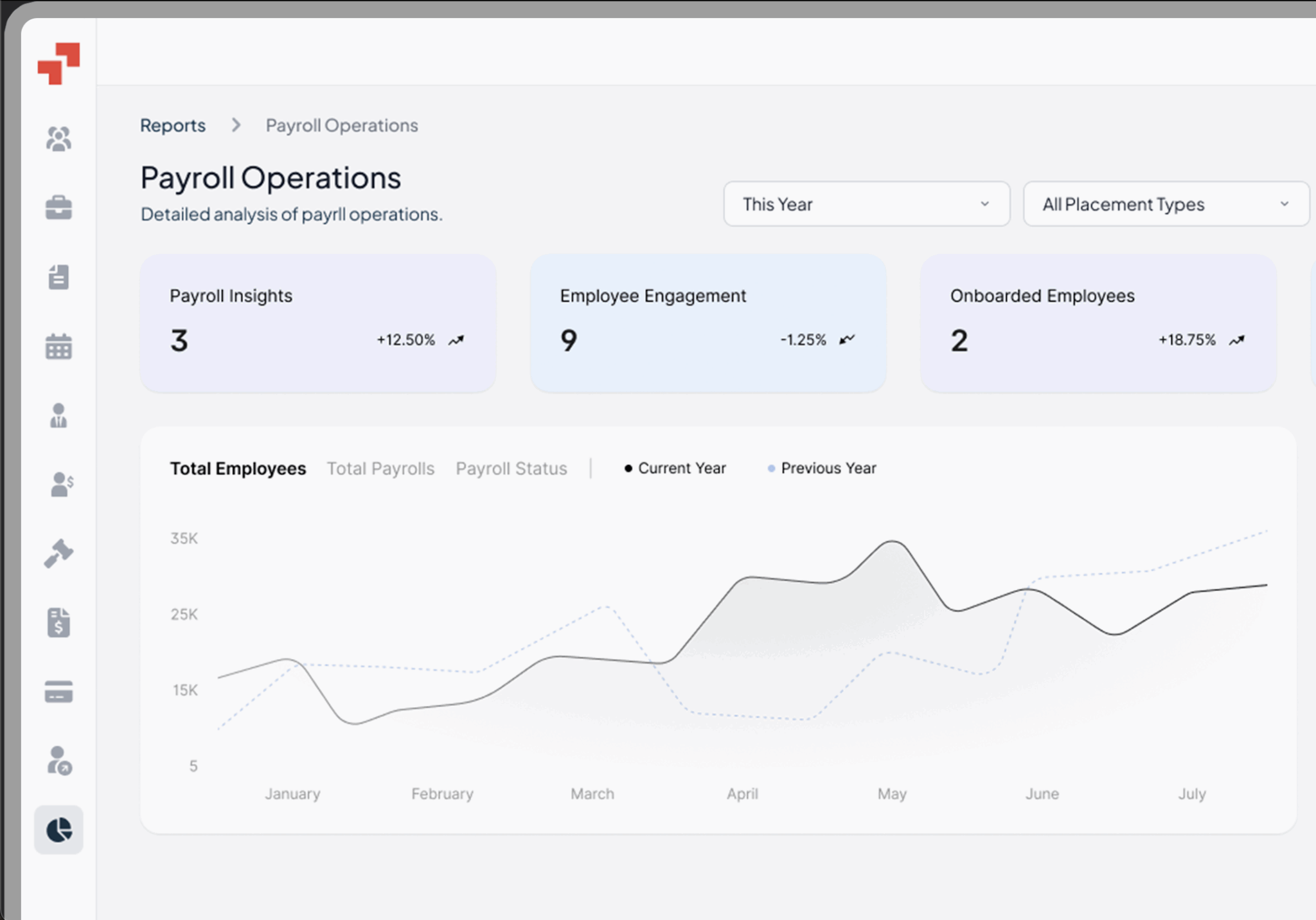
Task: Open the team members section in sidebar
Action: (x=59, y=139)
